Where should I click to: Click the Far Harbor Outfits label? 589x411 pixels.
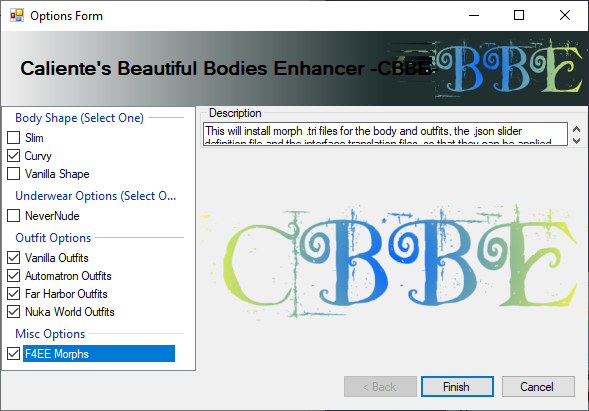pyautogui.click(x=66, y=294)
